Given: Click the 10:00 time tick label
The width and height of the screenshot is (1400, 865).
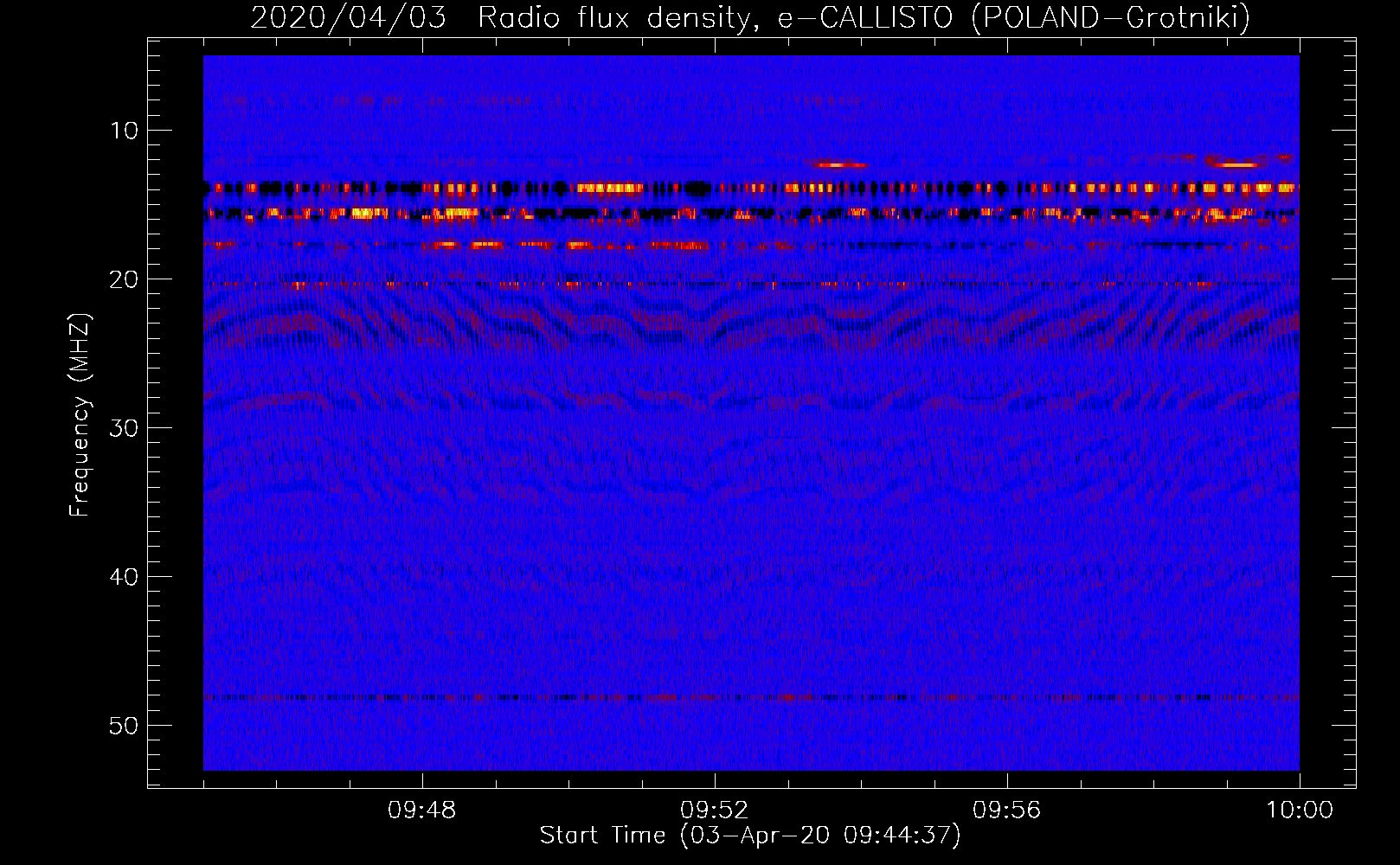Looking at the screenshot, I should point(1300,811).
